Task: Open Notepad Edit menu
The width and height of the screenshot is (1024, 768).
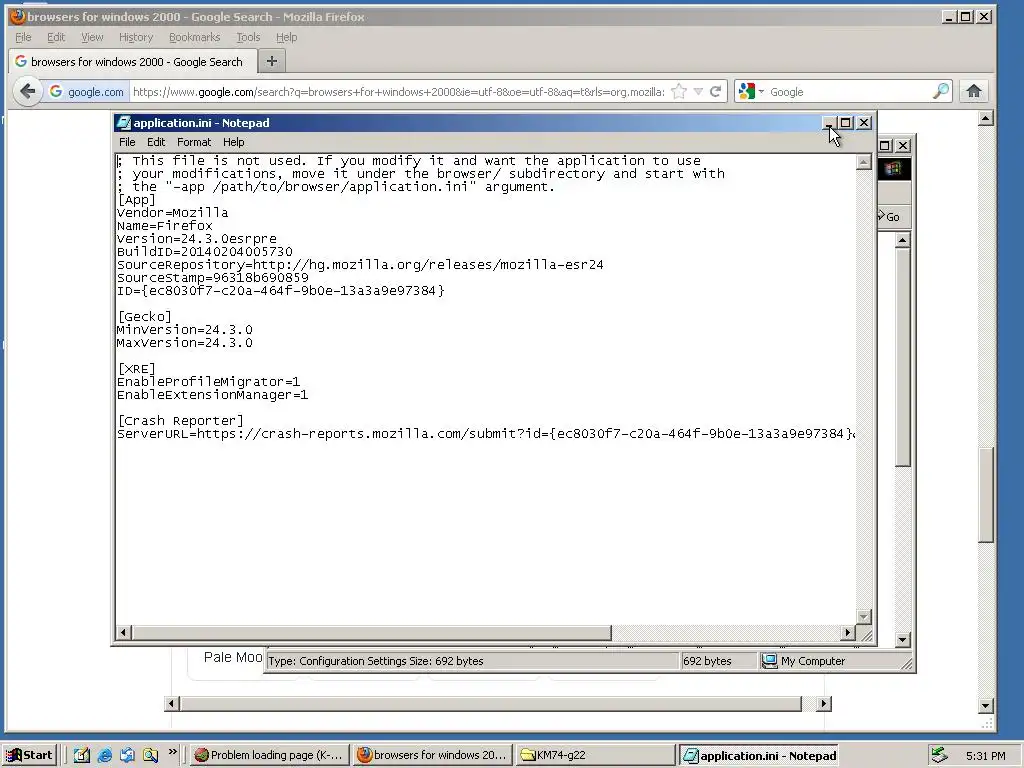Action: (155, 142)
